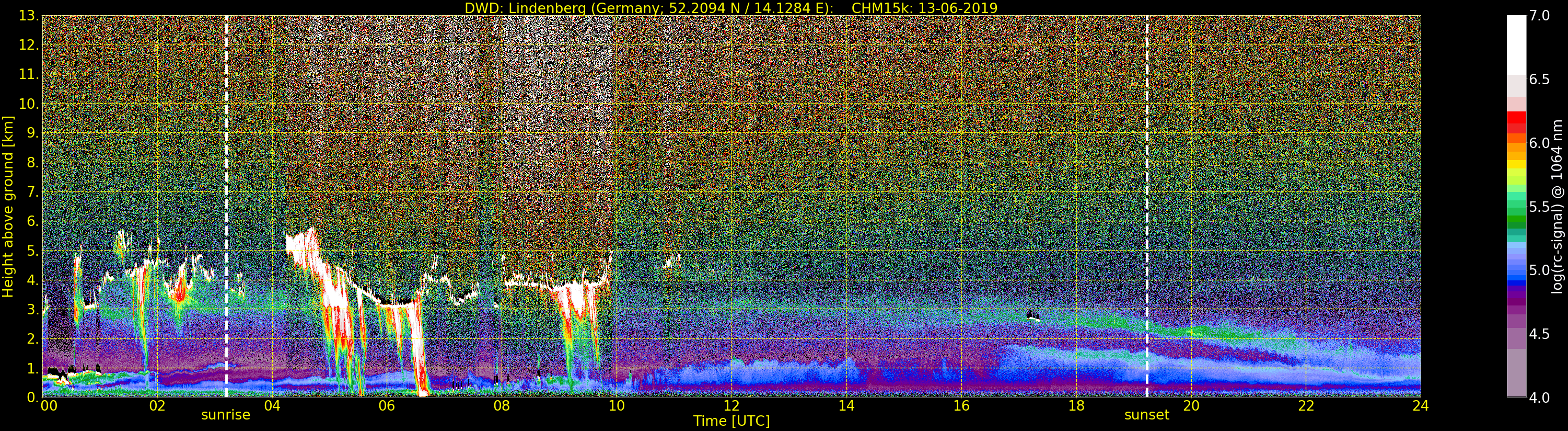Click the white dashed sunrise line
The image size is (1568, 431).
click(x=226, y=207)
